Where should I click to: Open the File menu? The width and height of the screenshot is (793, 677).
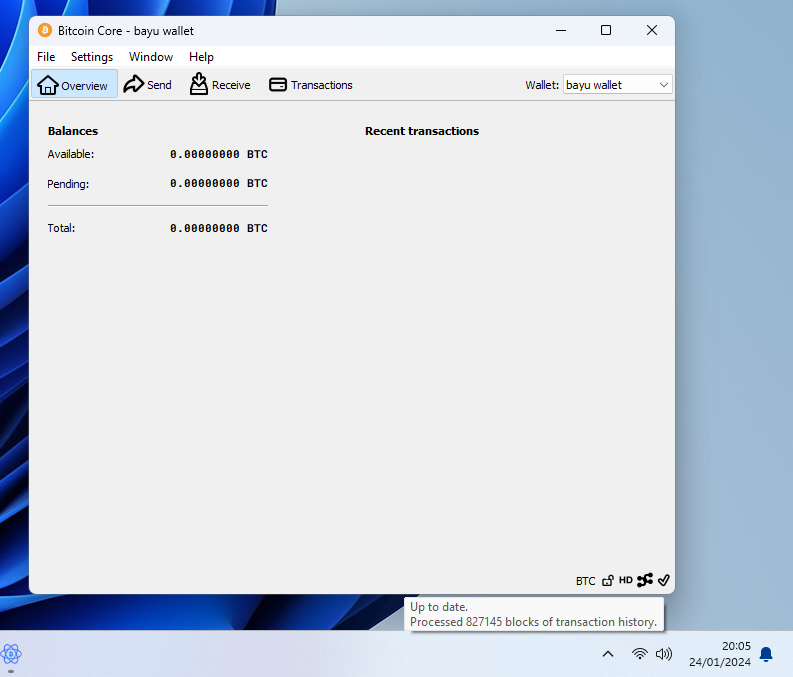tap(46, 57)
